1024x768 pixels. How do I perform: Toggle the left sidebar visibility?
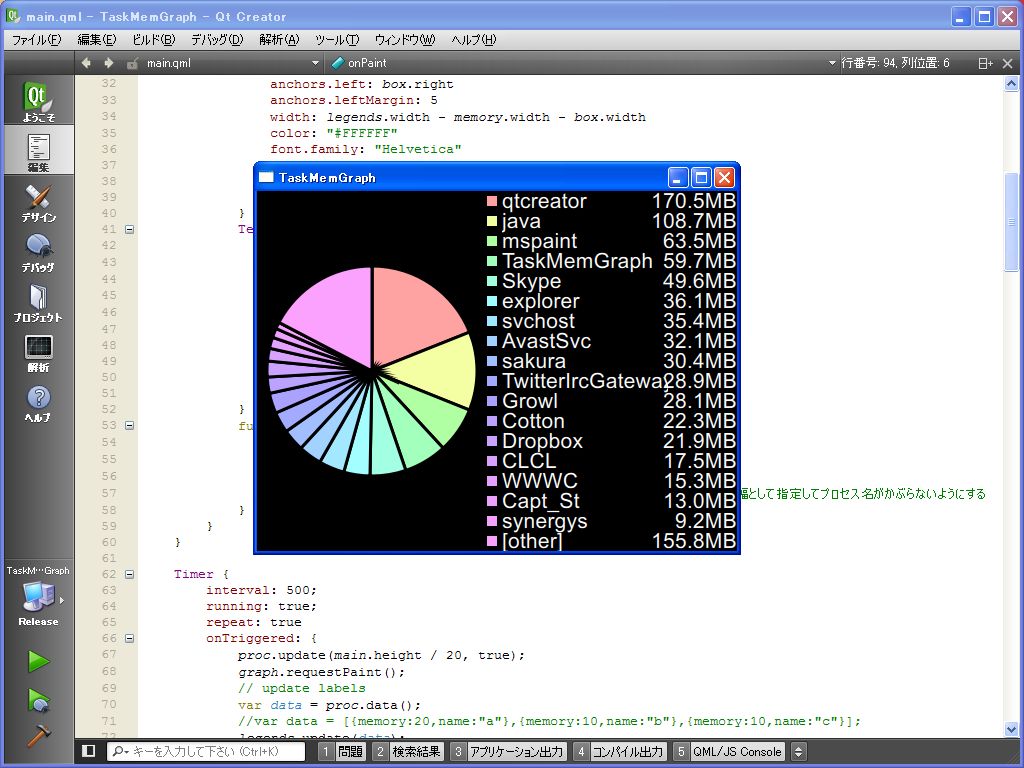(89, 751)
